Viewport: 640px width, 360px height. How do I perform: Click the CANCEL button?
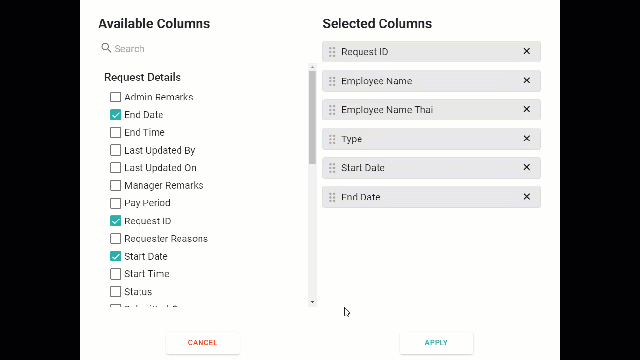pyautogui.click(x=202, y=342)
